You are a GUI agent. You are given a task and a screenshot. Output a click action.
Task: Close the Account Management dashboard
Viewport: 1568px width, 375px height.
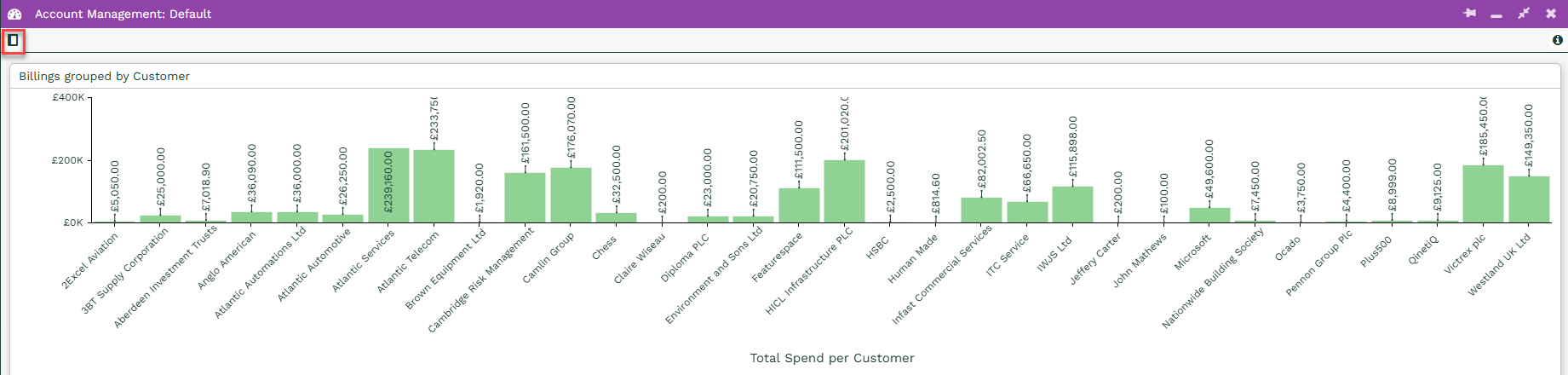(x=1551, y=14)
